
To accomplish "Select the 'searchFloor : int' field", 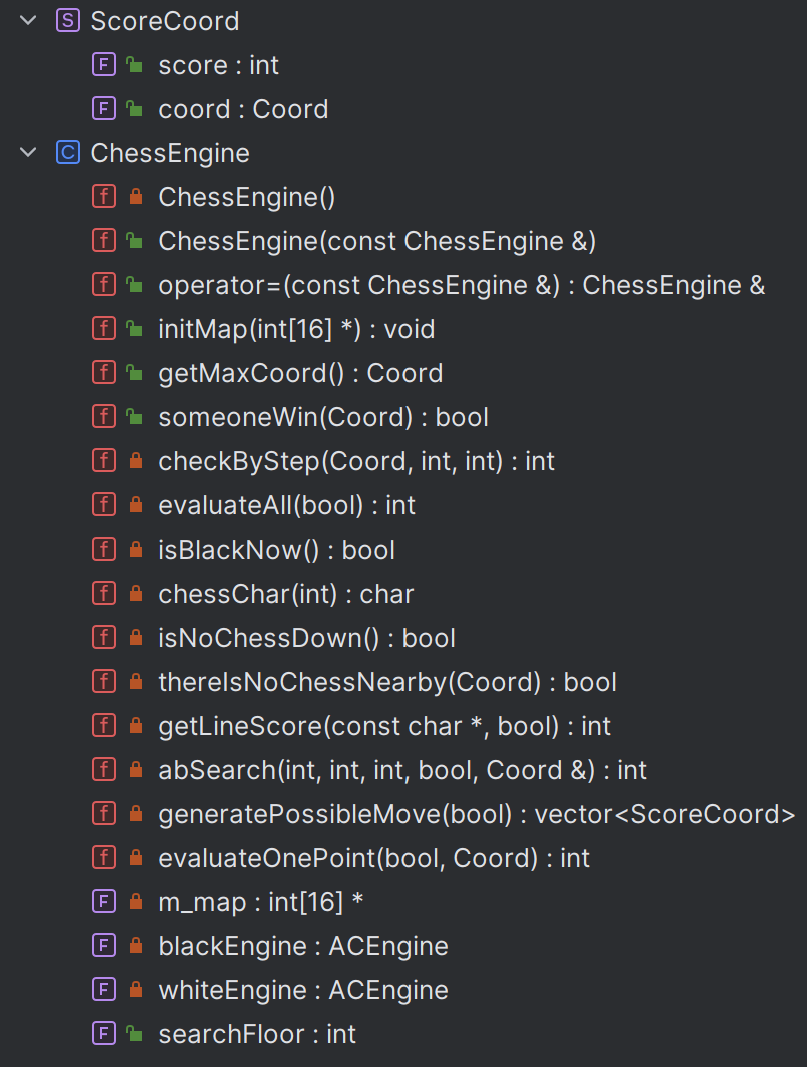I will click(257, 1035).
